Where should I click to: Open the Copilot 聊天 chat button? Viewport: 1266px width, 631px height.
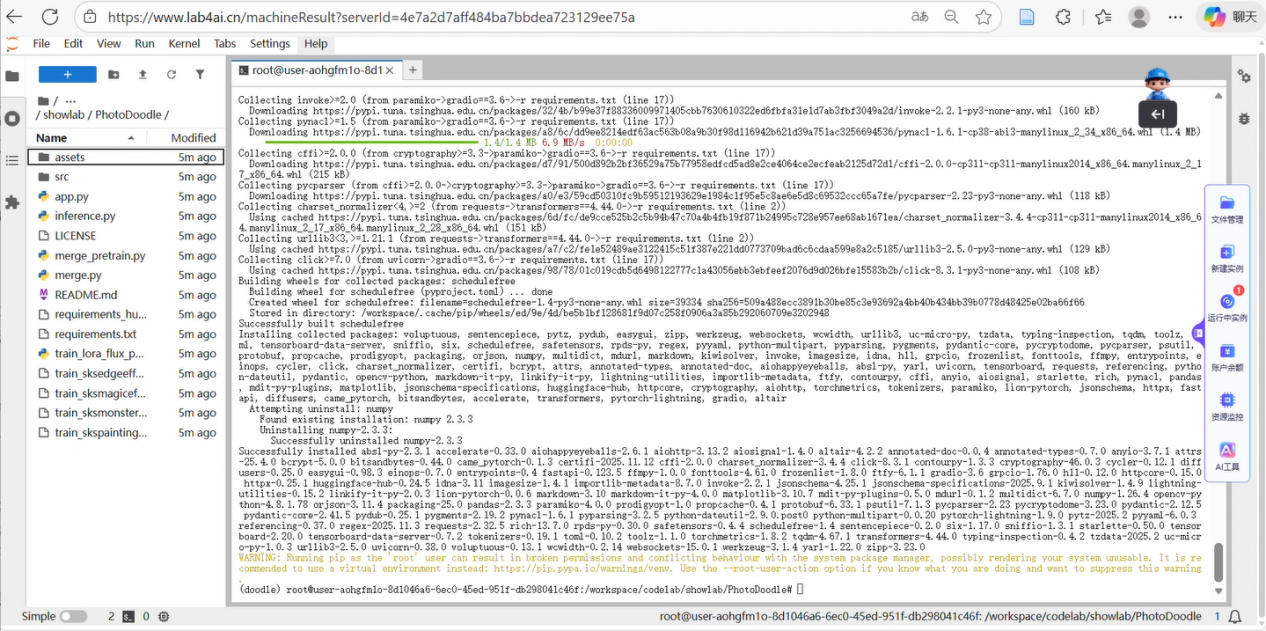pyautogui.click(x=1229, y=17)
